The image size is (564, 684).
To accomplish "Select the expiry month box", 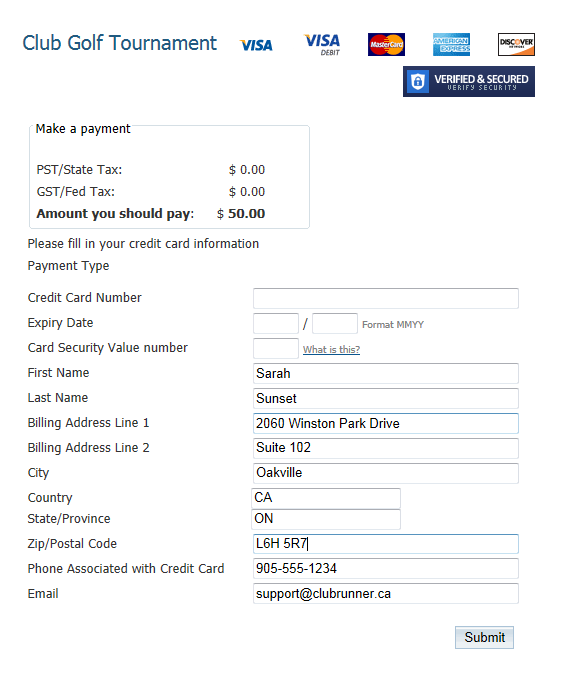I will coord(276,324).
